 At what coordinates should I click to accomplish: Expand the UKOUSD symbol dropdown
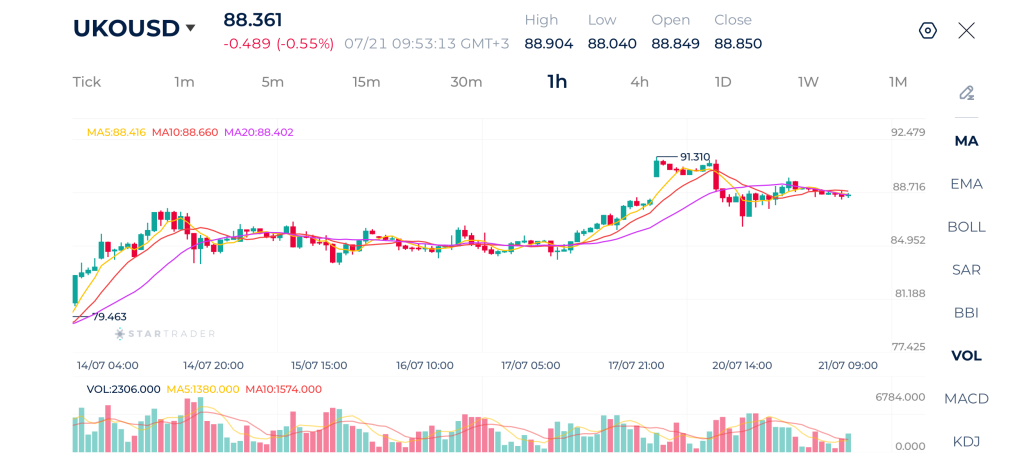(190, 28)
